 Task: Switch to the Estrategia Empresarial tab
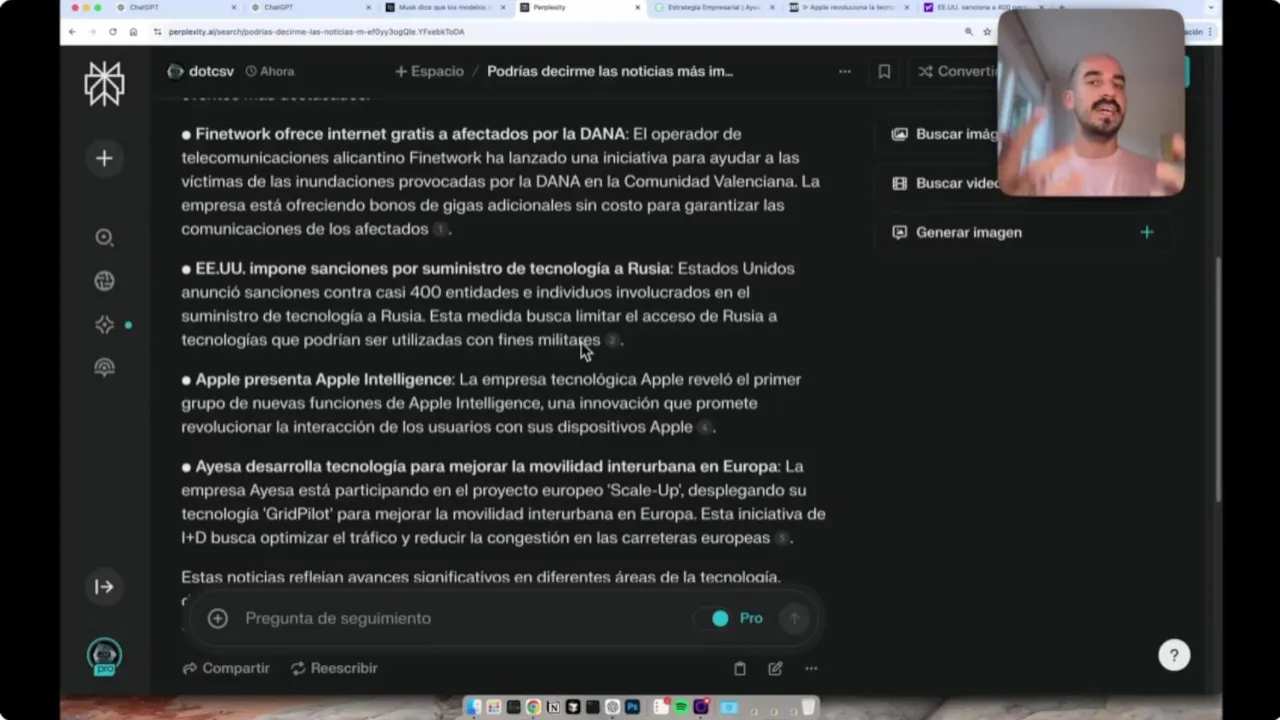(x=711, y=7)
